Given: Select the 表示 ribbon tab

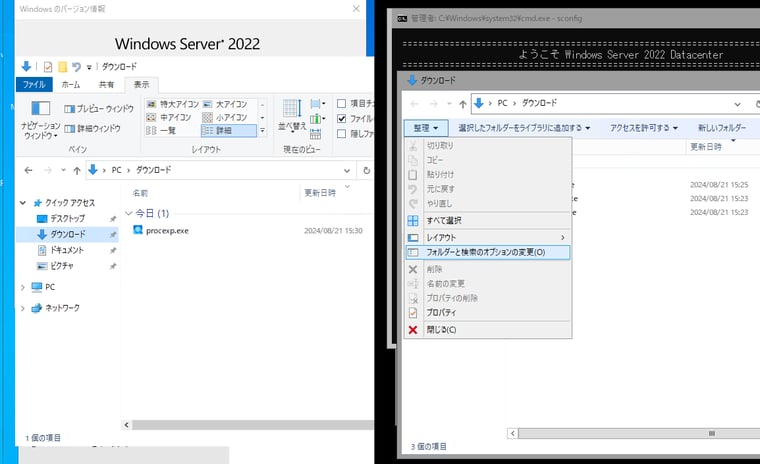Looking at the screenshot, I should (x=141, y=84).
